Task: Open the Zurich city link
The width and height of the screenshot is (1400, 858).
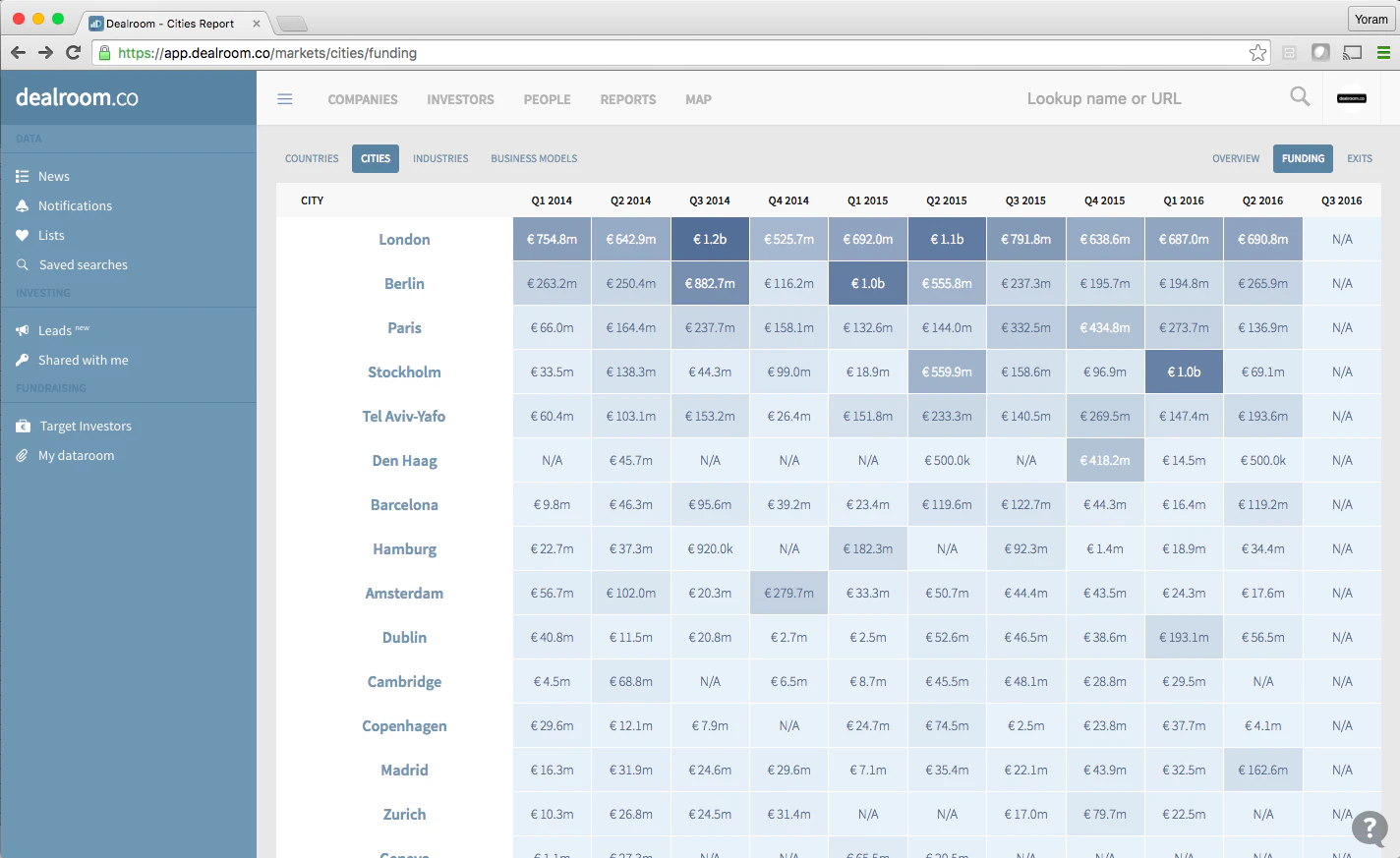Action: [404, 815]
